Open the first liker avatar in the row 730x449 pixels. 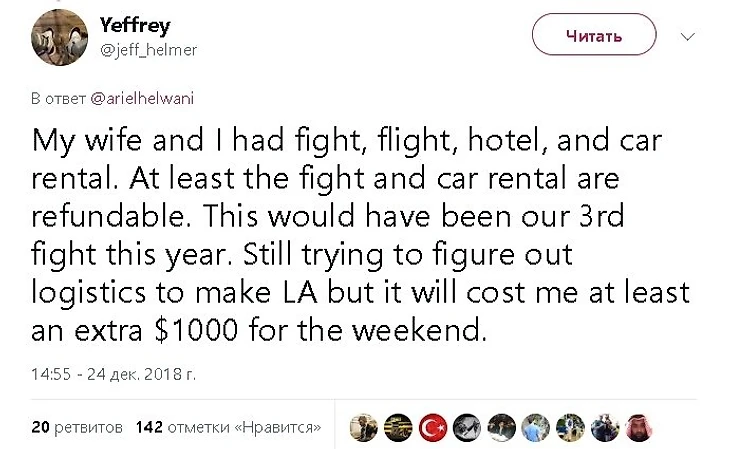(x=364, y=427)
